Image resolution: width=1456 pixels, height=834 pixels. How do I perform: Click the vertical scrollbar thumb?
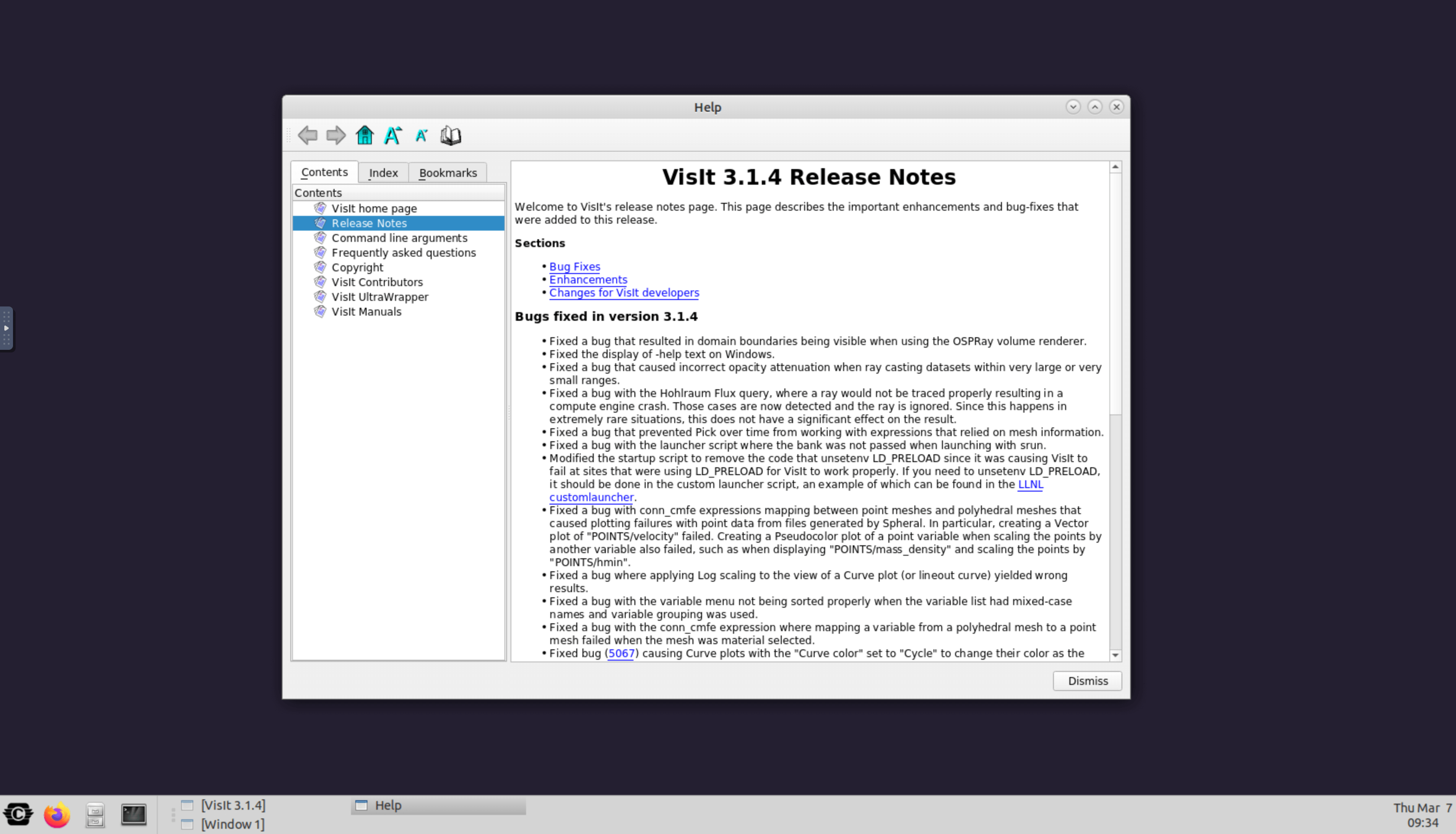[1115, 293]
